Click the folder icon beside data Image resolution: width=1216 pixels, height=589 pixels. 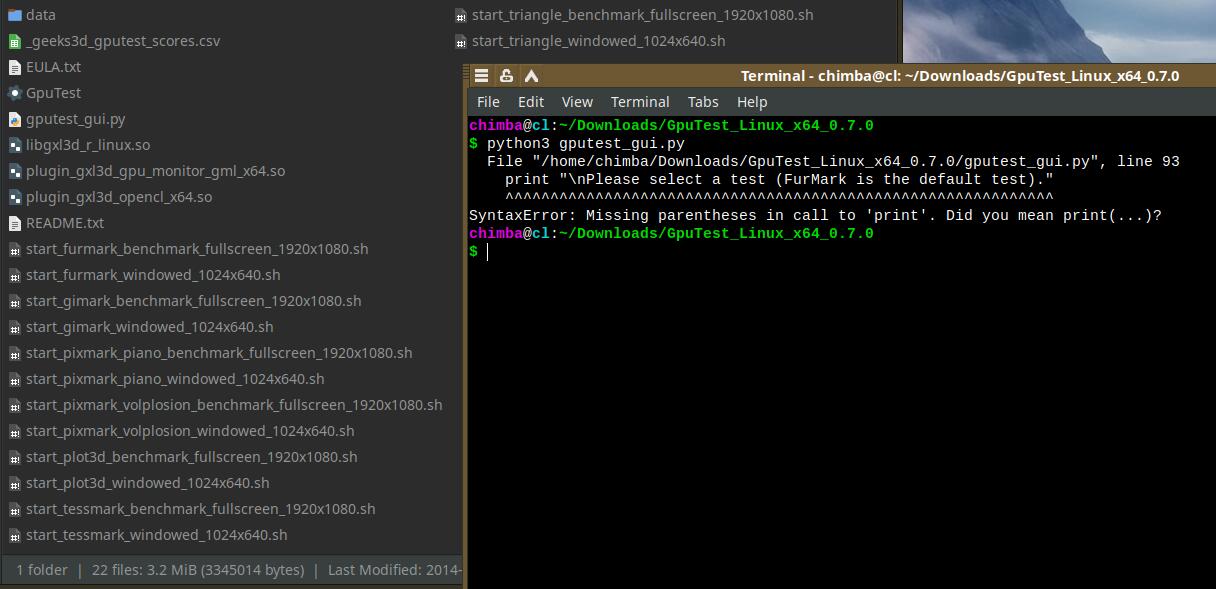[14, 15]
